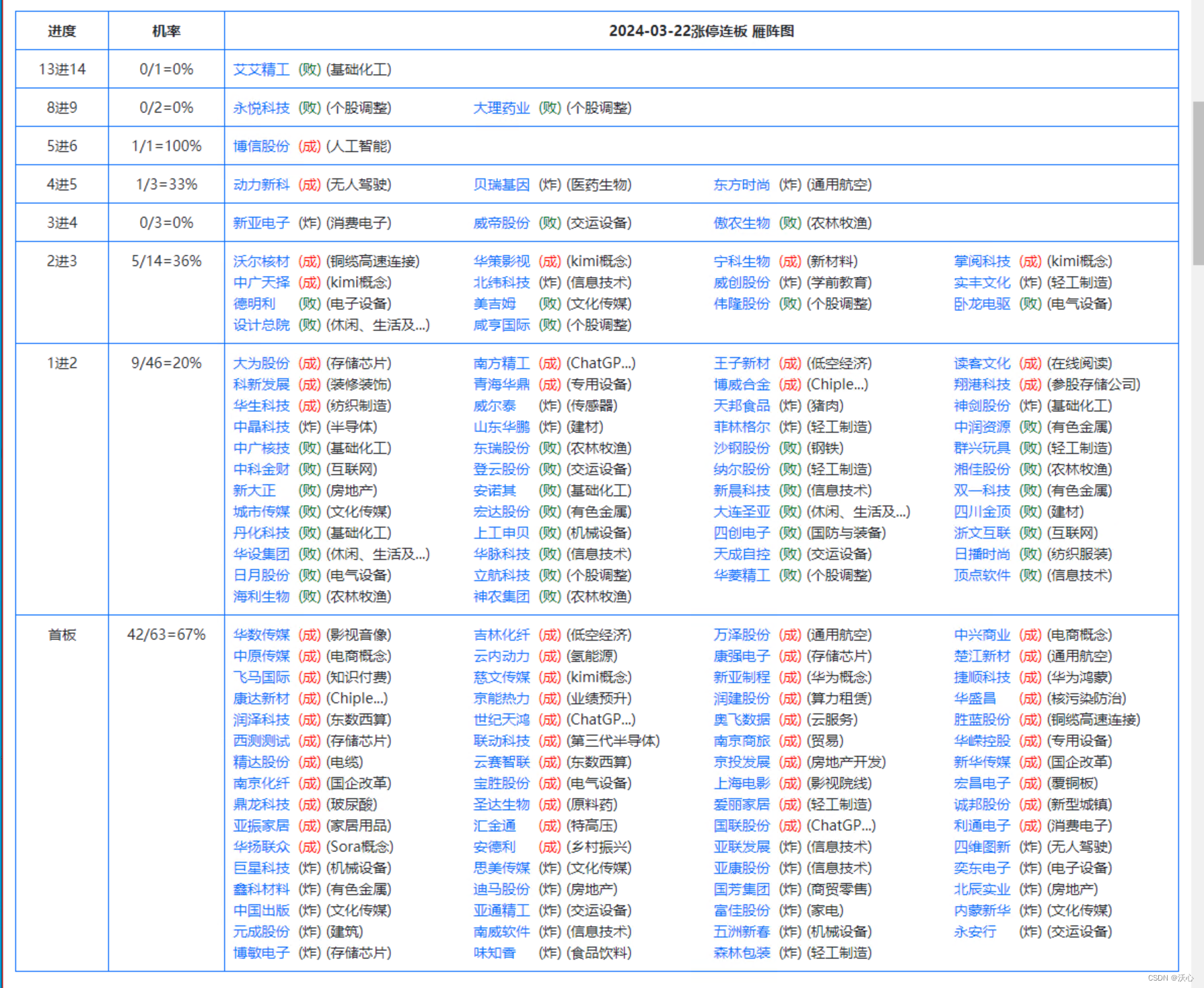
Task: Open the 翔港科技 link
Action: [982, 384]
